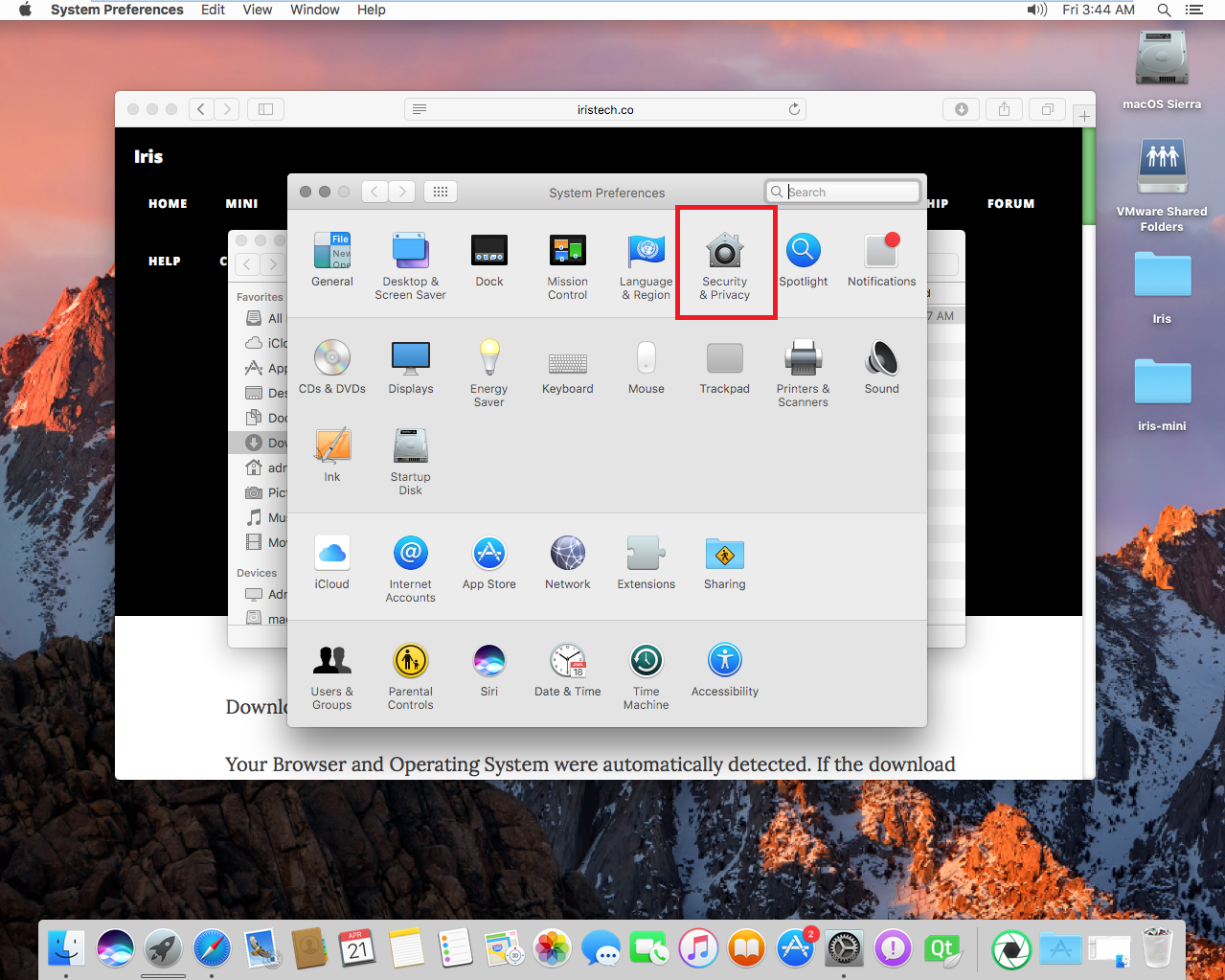The width and height of the screenshot is (1225, 980).
Task: Click FORUM link on Iris website
Action: (1011, 203)
